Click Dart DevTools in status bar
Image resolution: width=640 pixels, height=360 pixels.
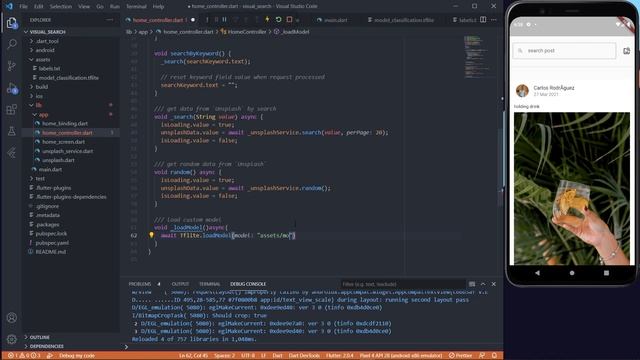(304, 356)
